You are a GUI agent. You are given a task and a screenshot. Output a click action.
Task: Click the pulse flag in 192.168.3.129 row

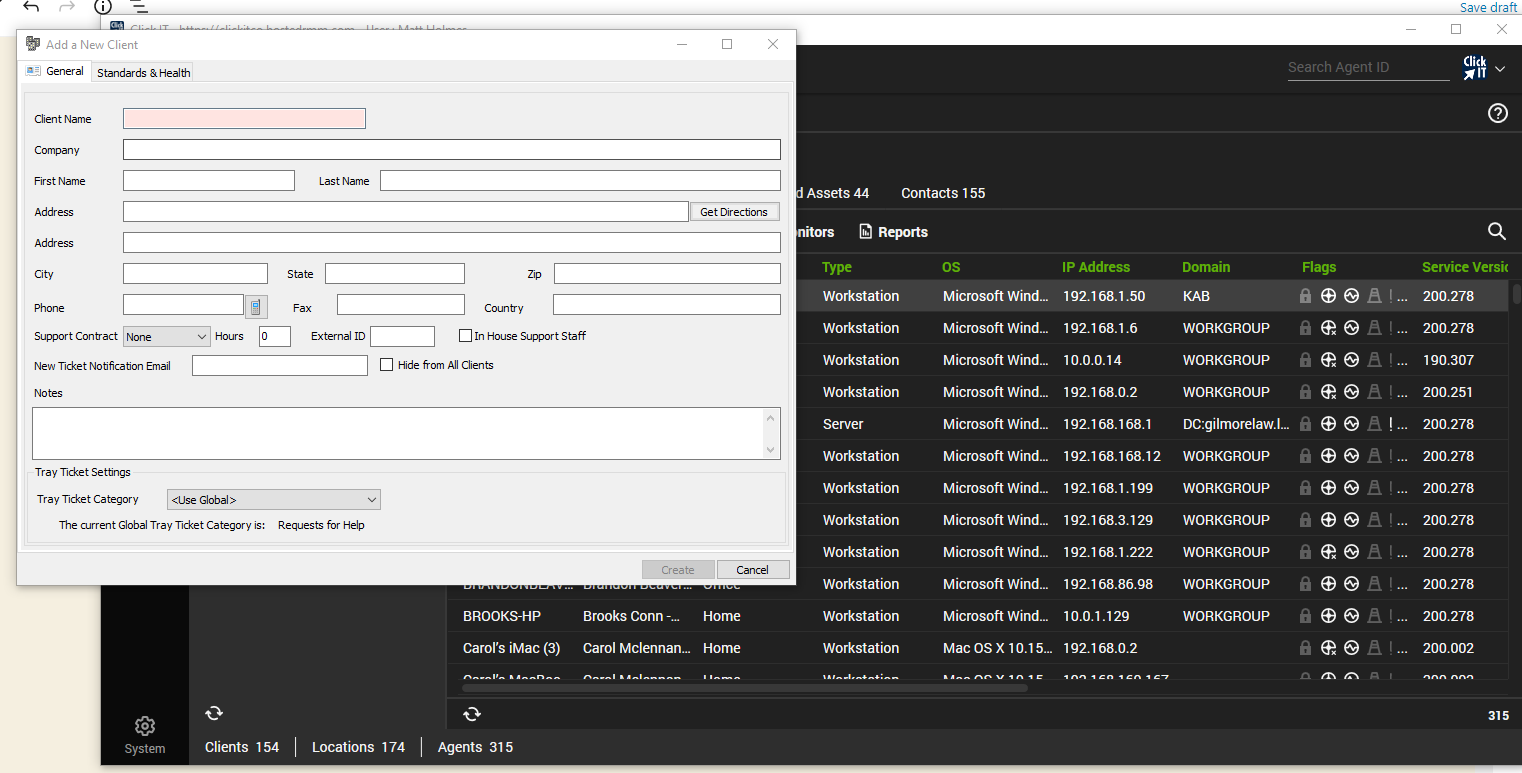(x=1351, y=520)
